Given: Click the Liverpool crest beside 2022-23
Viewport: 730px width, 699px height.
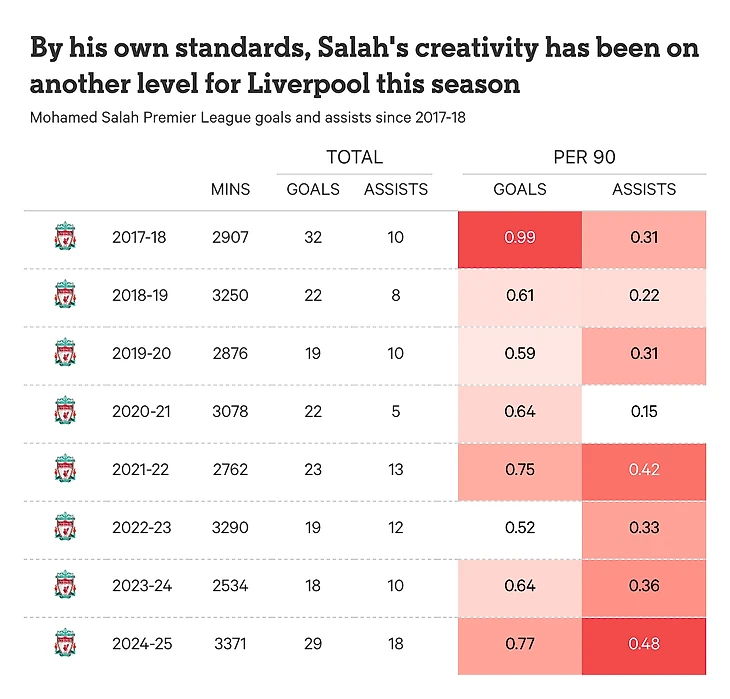Looking at the screenshot, I should pos(65,528).
